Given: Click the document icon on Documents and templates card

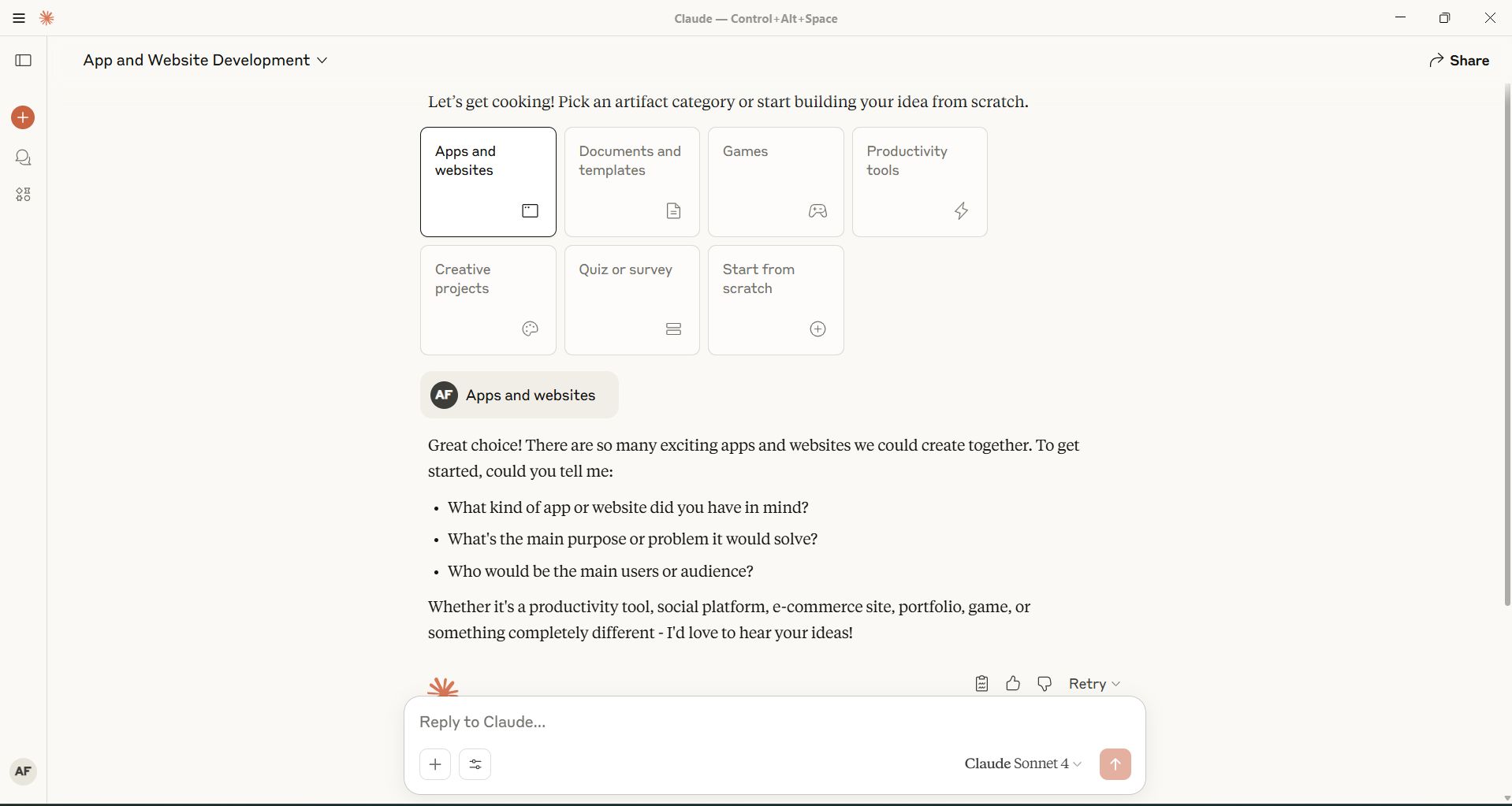Looking at the screenshot, I should click(673, 211).
